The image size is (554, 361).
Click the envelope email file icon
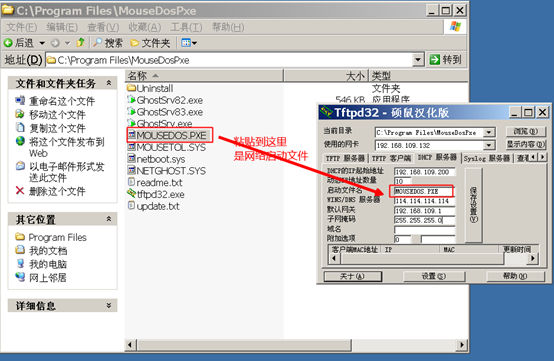click(x=20, y=166)
